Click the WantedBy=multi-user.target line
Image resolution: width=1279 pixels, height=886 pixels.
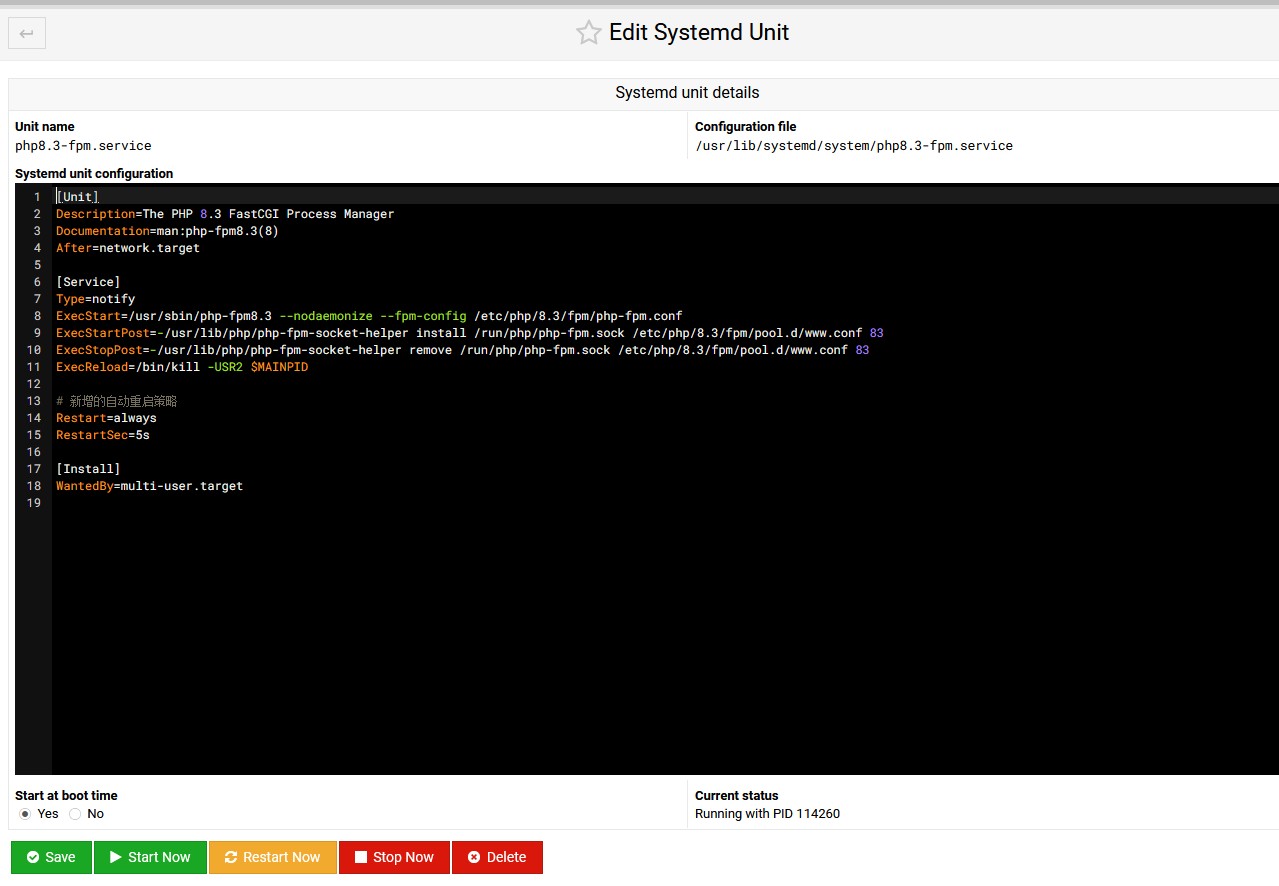click(x=149, y=486)
